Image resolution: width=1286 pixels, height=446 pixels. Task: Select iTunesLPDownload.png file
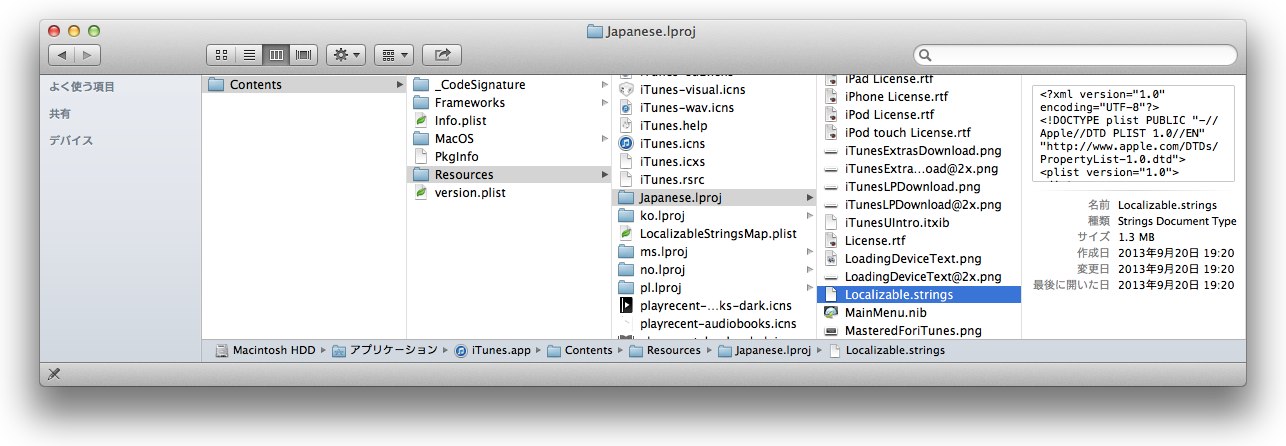tap(919, 187)
